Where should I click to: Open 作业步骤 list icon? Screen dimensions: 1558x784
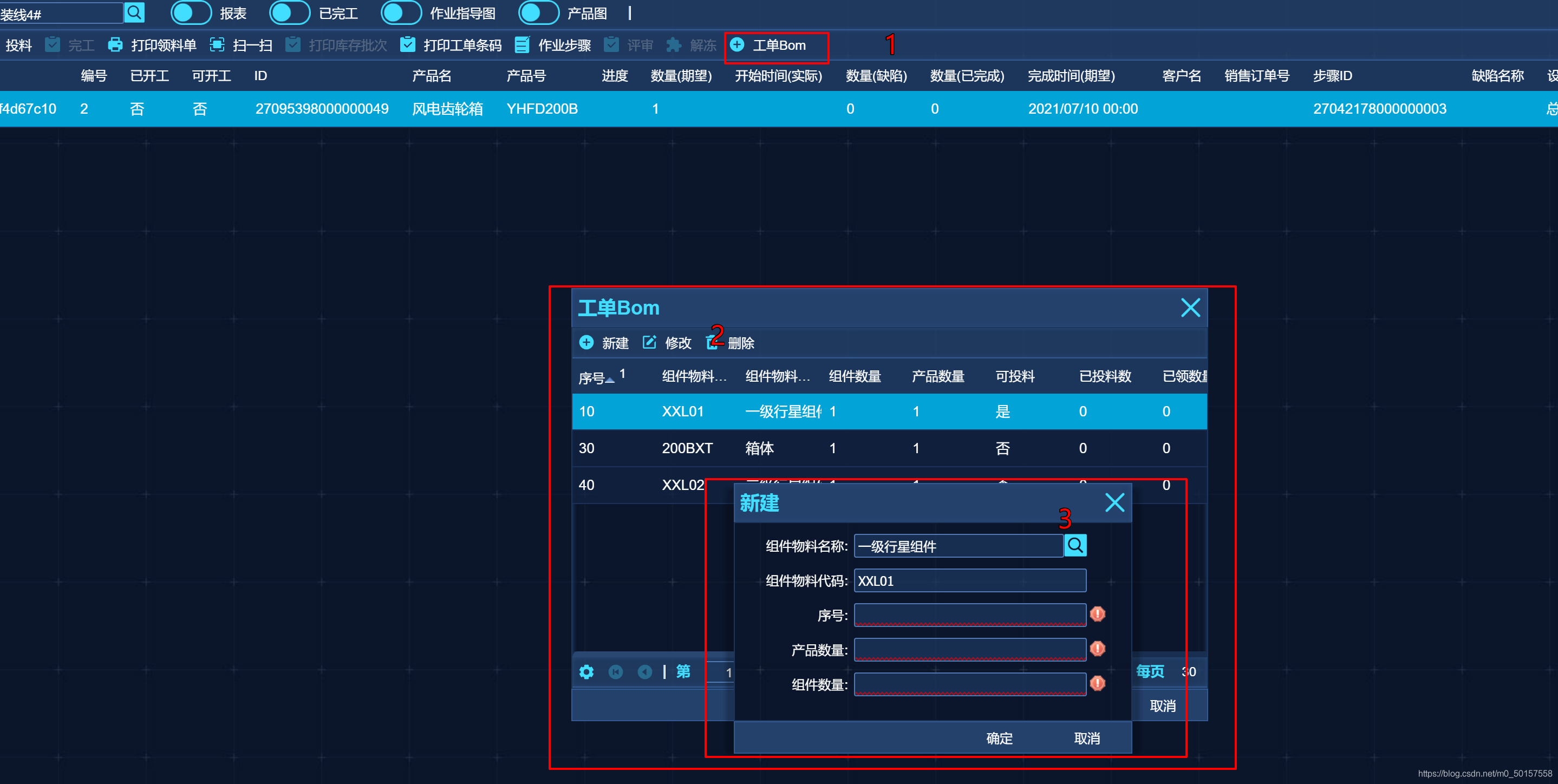(522, 45)
